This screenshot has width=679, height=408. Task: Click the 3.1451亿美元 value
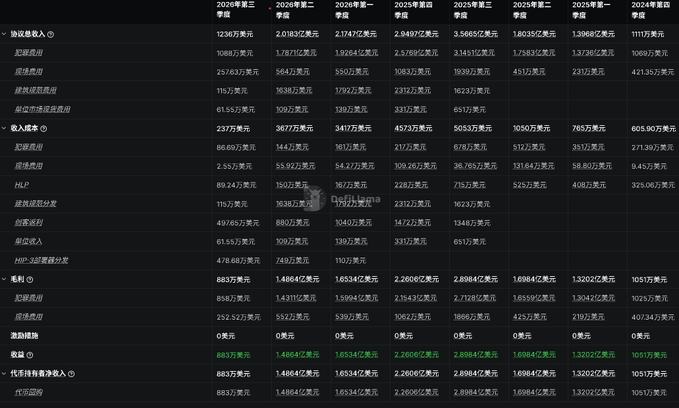474,53
